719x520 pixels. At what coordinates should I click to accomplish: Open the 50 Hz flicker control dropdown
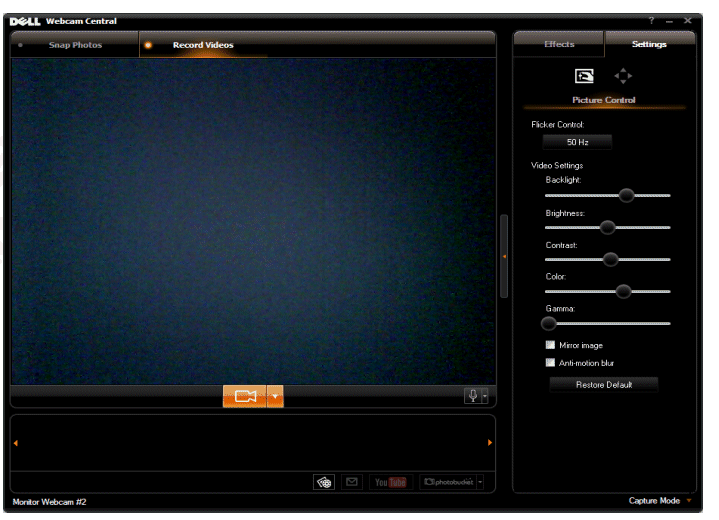577,142
